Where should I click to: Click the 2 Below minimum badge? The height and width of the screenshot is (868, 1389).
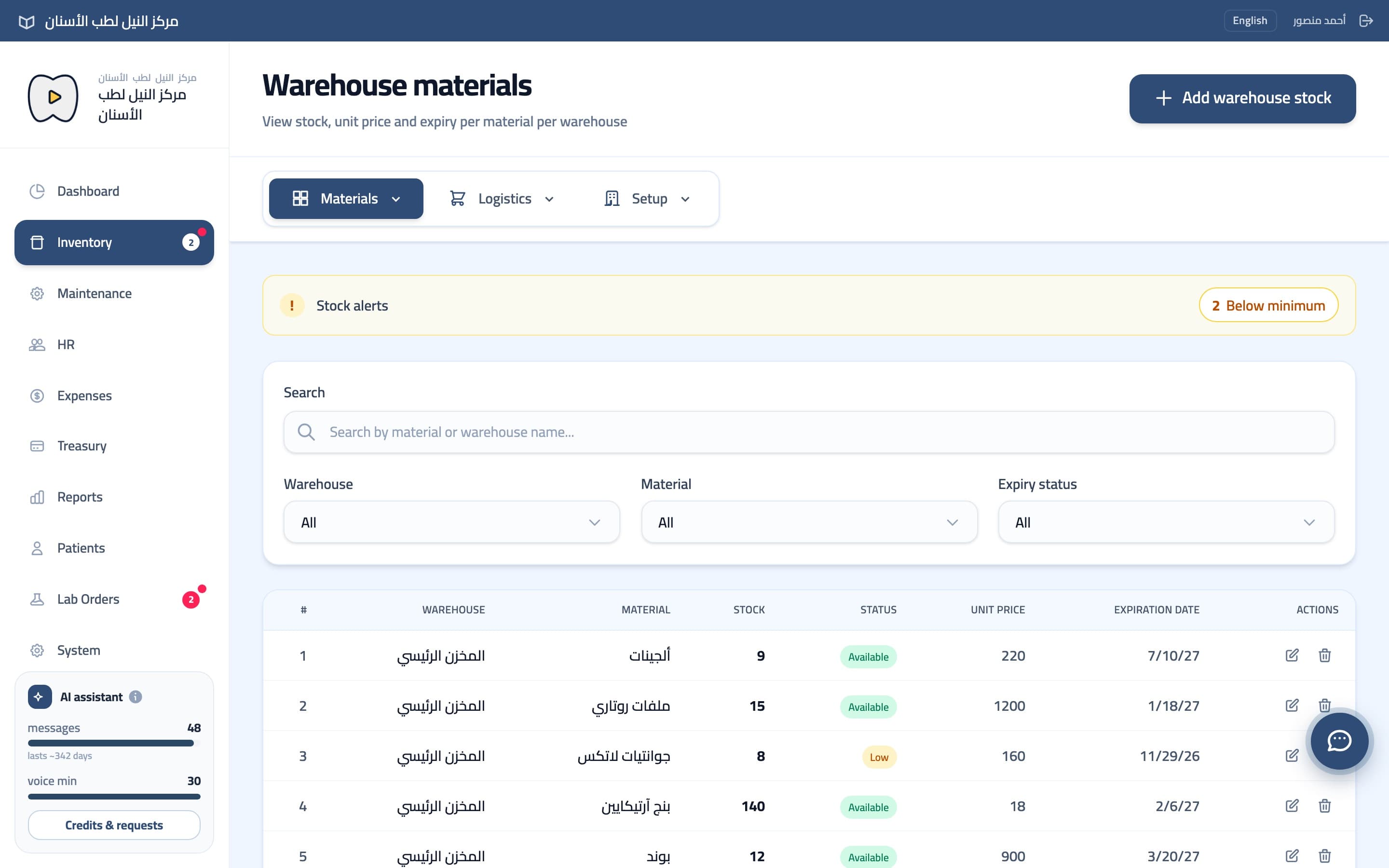1268,305
